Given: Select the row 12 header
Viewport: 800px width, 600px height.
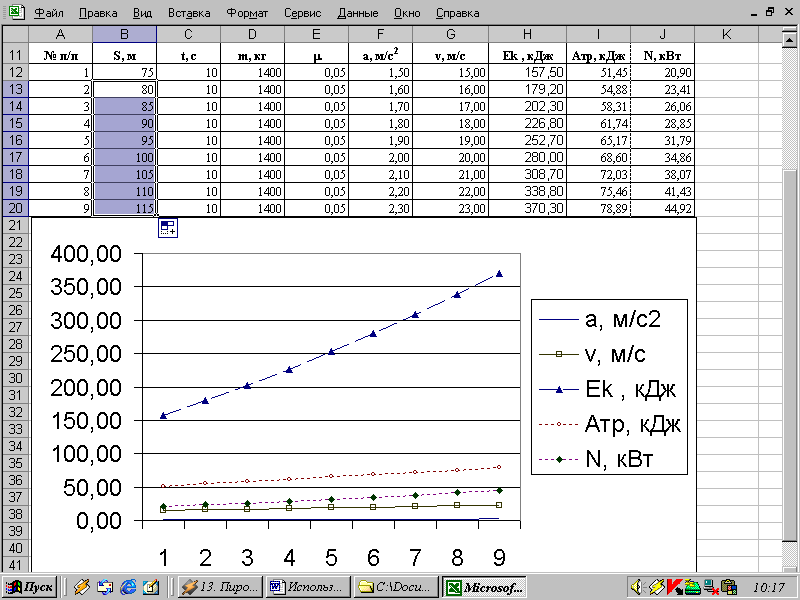Looking at the screenshot, I should coord(15,72).
